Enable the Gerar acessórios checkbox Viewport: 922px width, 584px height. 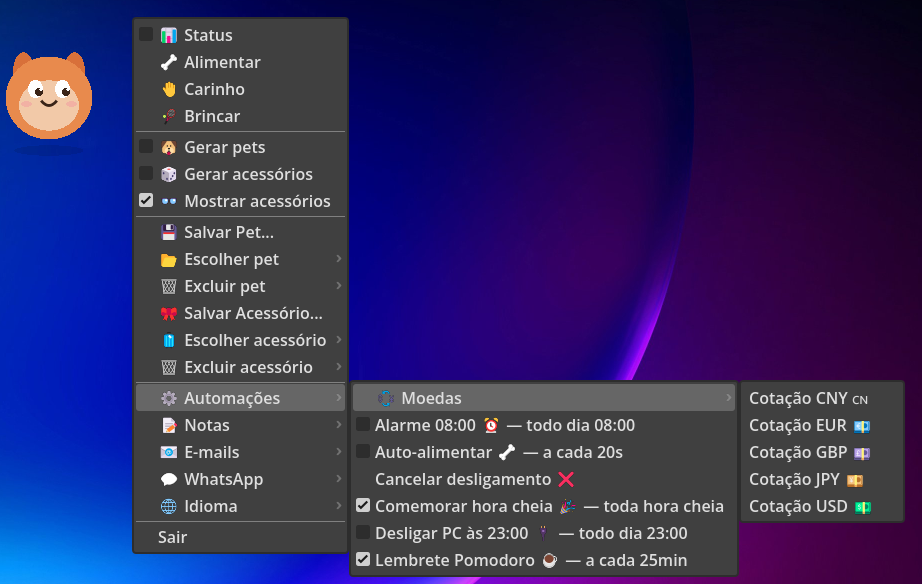click(x=146, y=173)
